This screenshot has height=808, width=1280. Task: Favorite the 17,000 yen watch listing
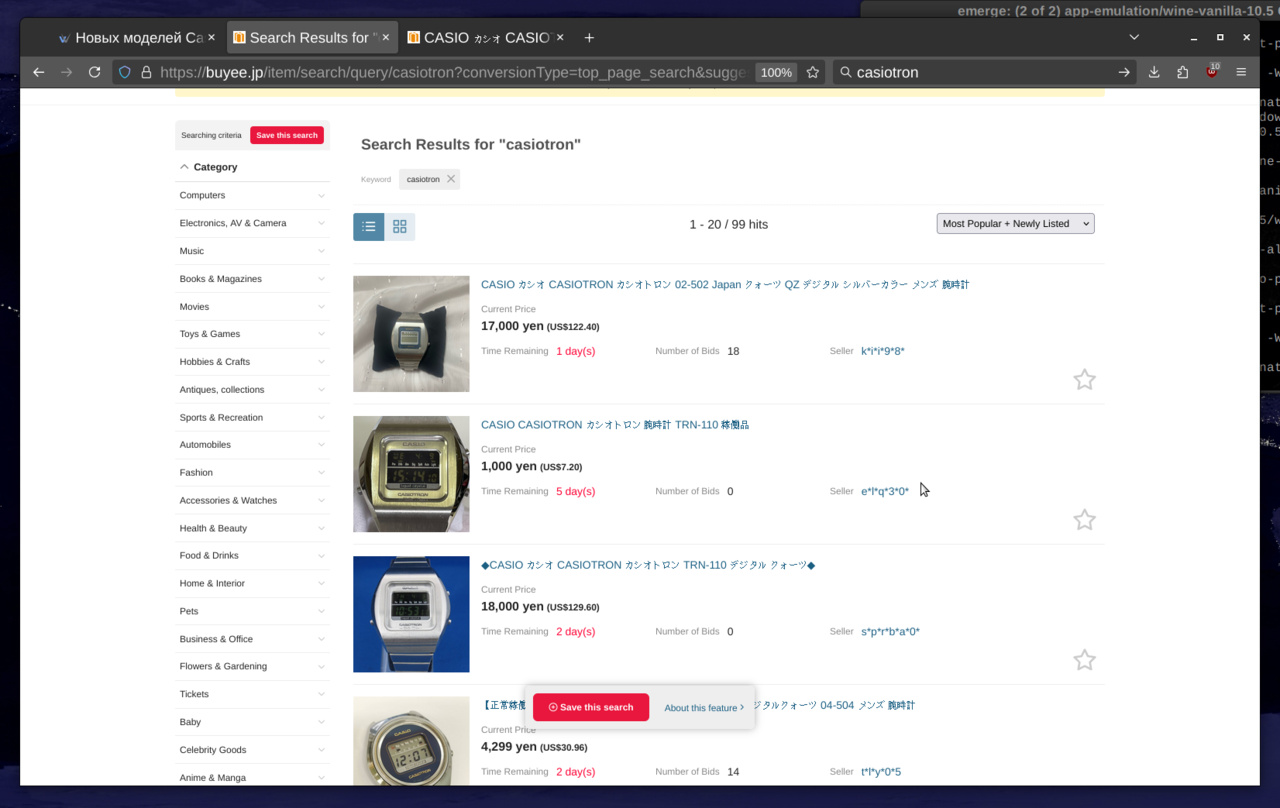(x=1084, y=380)
